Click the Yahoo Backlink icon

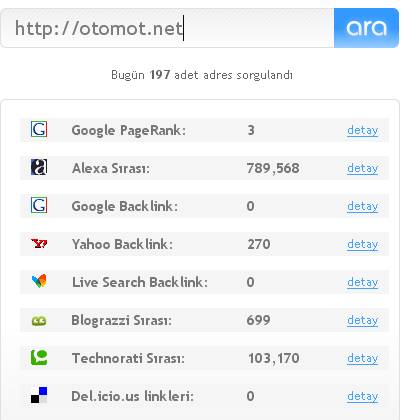(x=39, y=244)
